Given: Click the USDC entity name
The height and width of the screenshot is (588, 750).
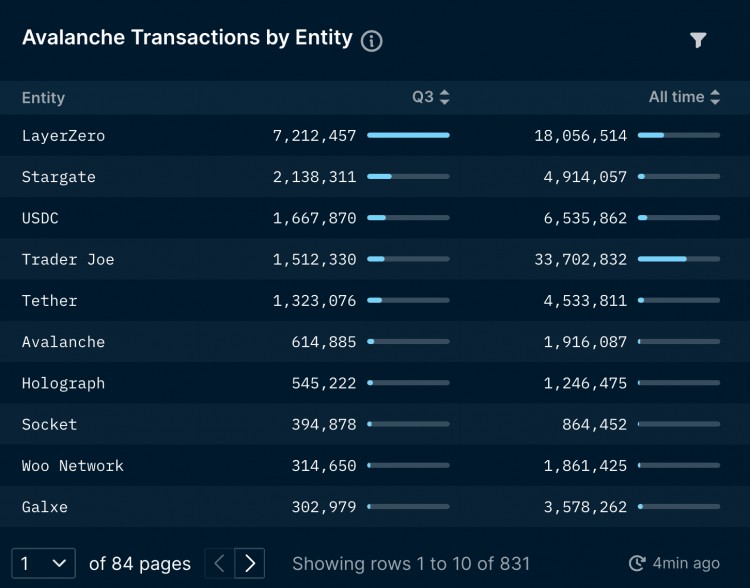Looking at the screenshot, I should (x=40, y=218).
